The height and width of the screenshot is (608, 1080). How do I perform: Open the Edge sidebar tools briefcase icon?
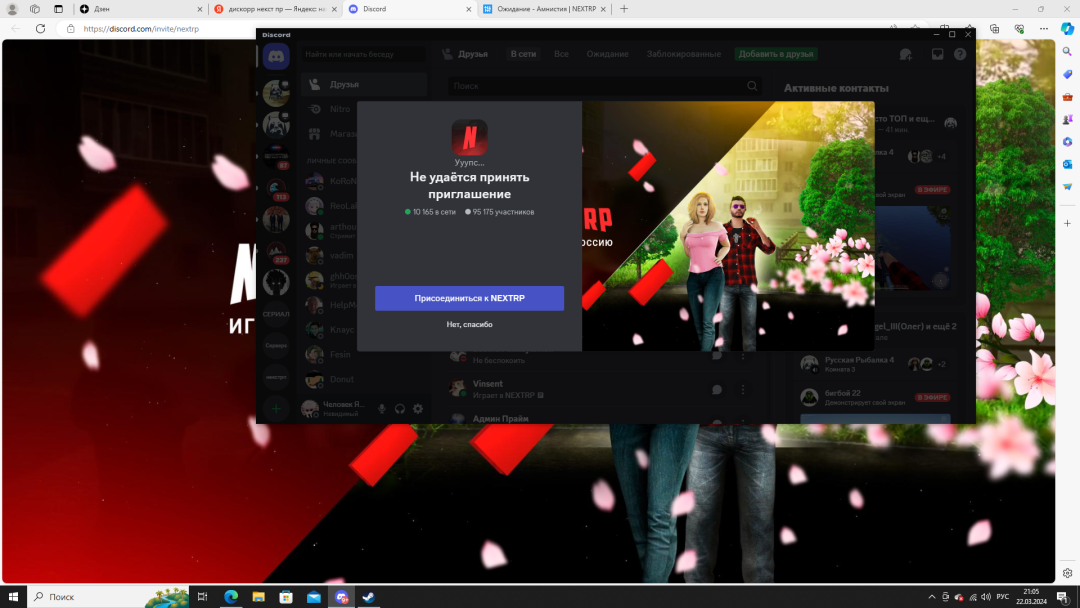(1068, 97)
